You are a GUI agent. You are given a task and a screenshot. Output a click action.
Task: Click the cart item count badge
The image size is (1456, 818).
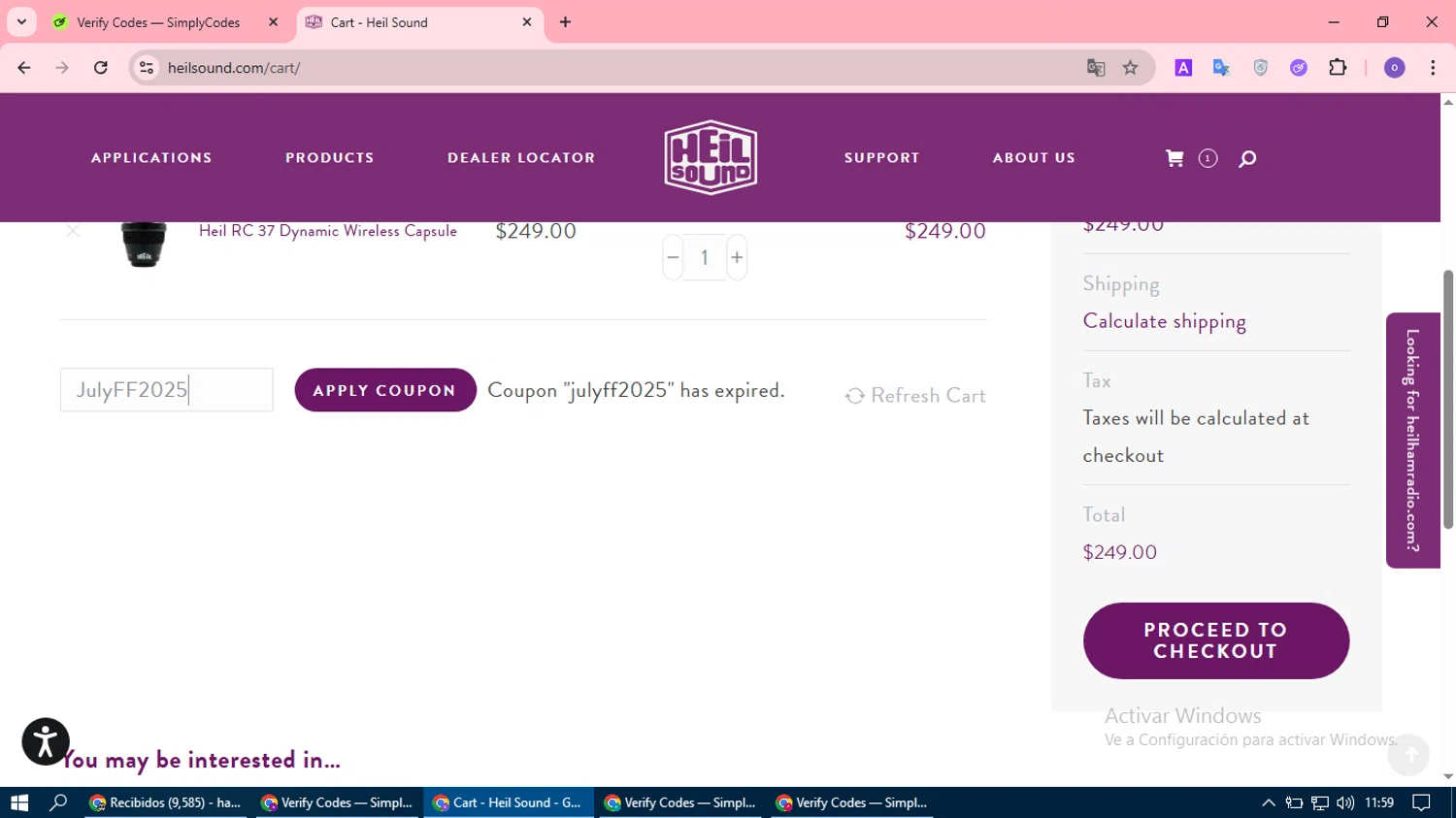click(1208, 158)
